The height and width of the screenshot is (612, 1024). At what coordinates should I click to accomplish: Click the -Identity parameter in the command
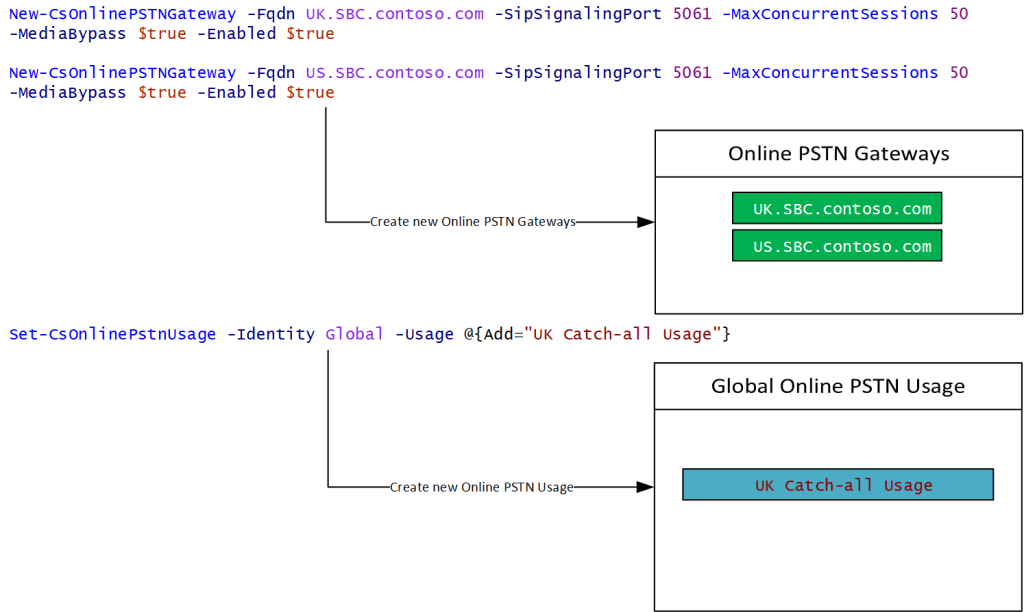(270, 334)
